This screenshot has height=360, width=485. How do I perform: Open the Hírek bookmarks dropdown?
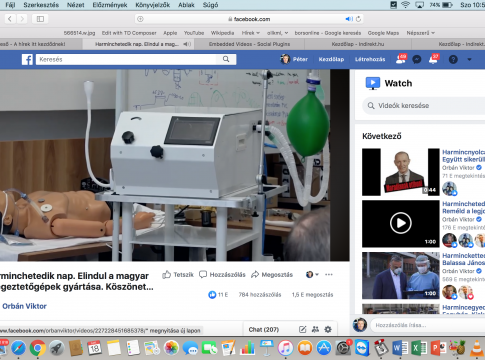coord(251,33)
